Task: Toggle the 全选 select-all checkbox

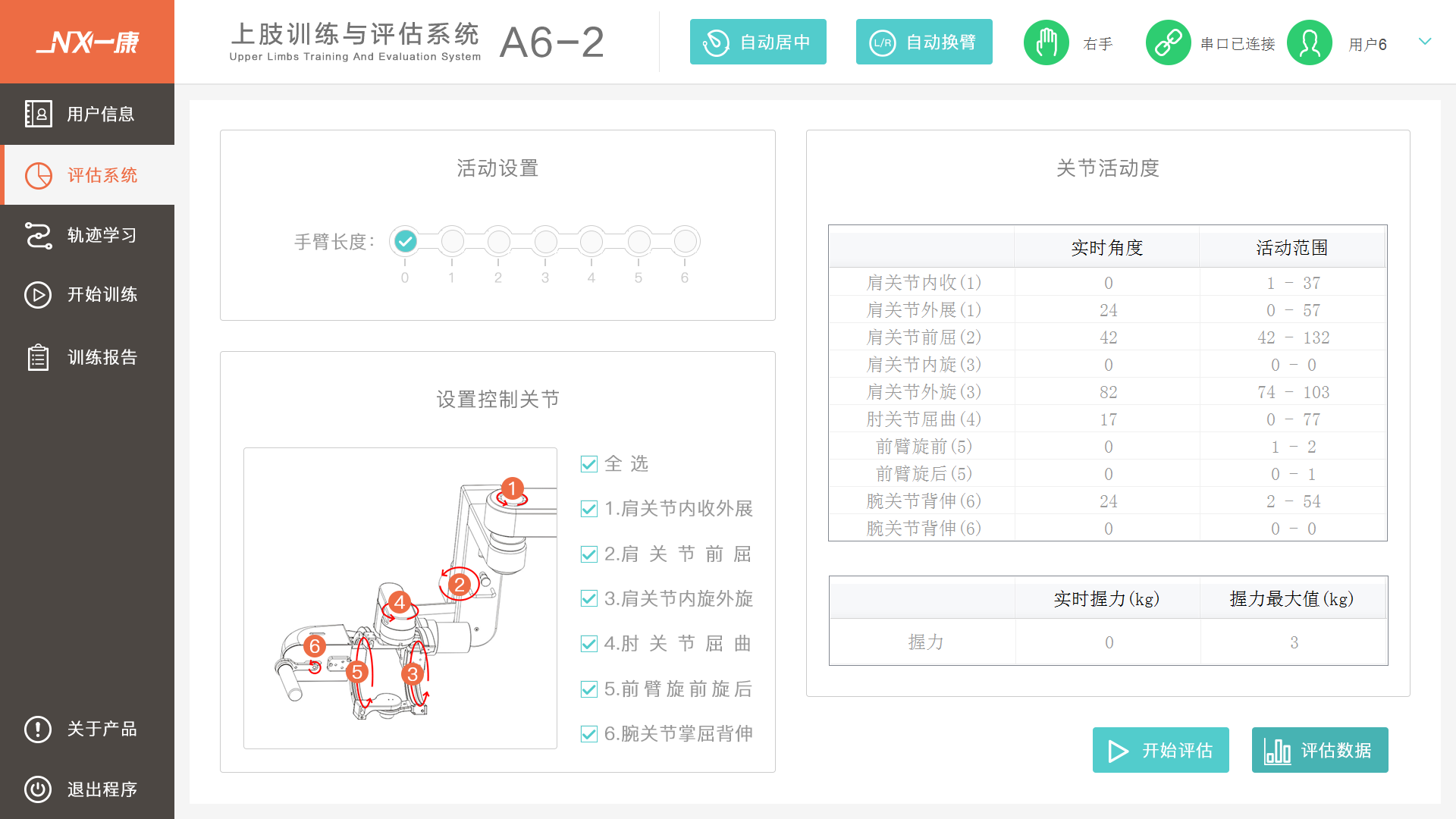Action: click(x=588, y=464)
